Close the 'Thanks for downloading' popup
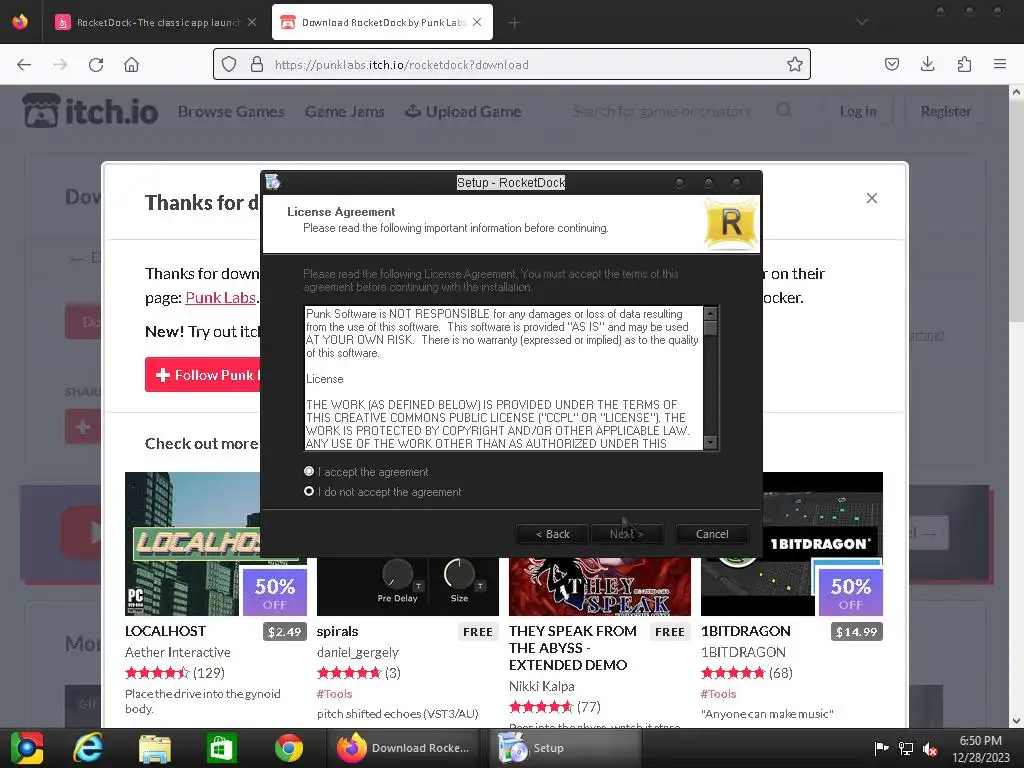This screenshot has height=768, width=1024. point(872,198)
